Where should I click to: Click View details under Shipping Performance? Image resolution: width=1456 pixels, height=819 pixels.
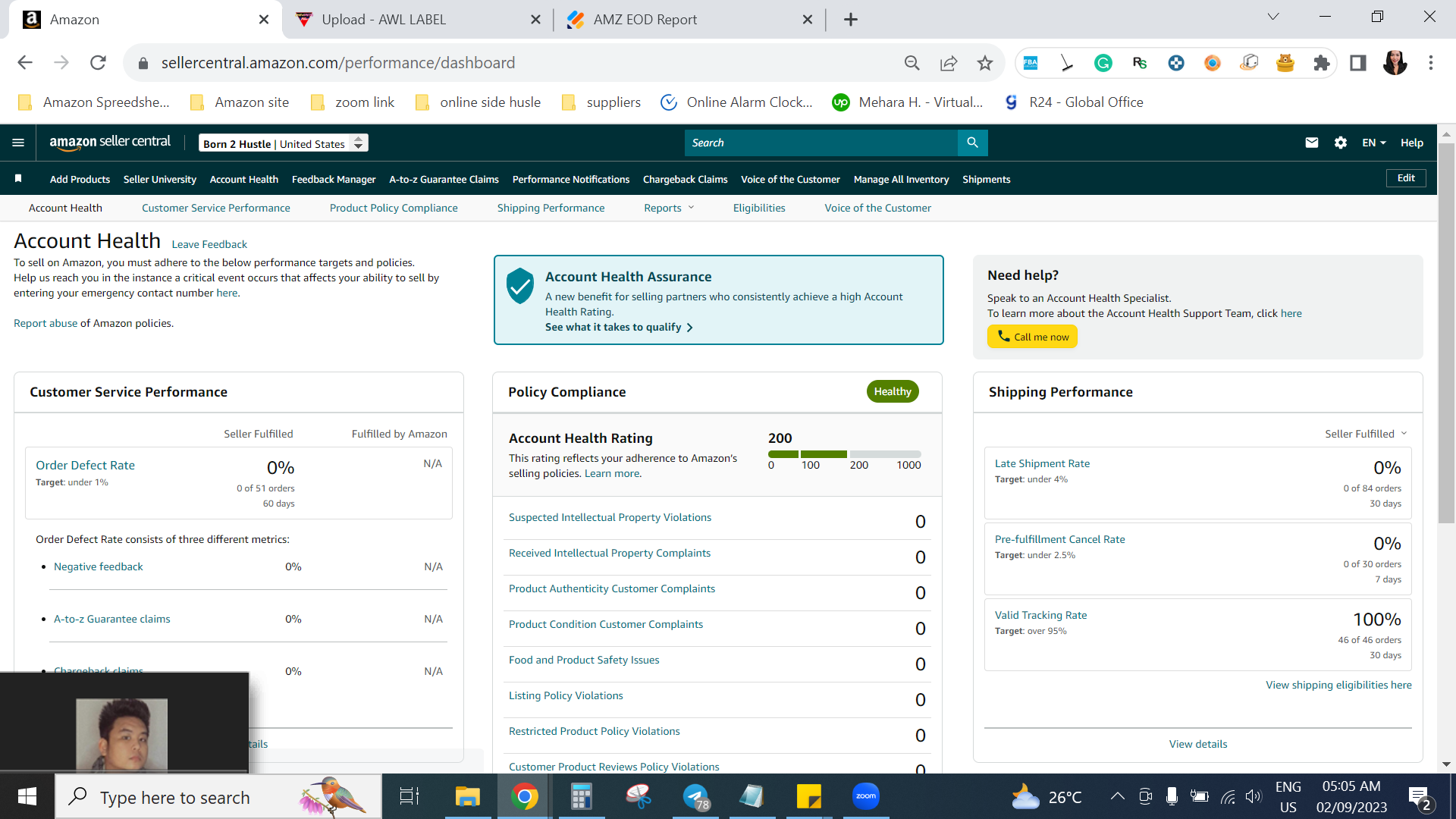click(1198, 744)
